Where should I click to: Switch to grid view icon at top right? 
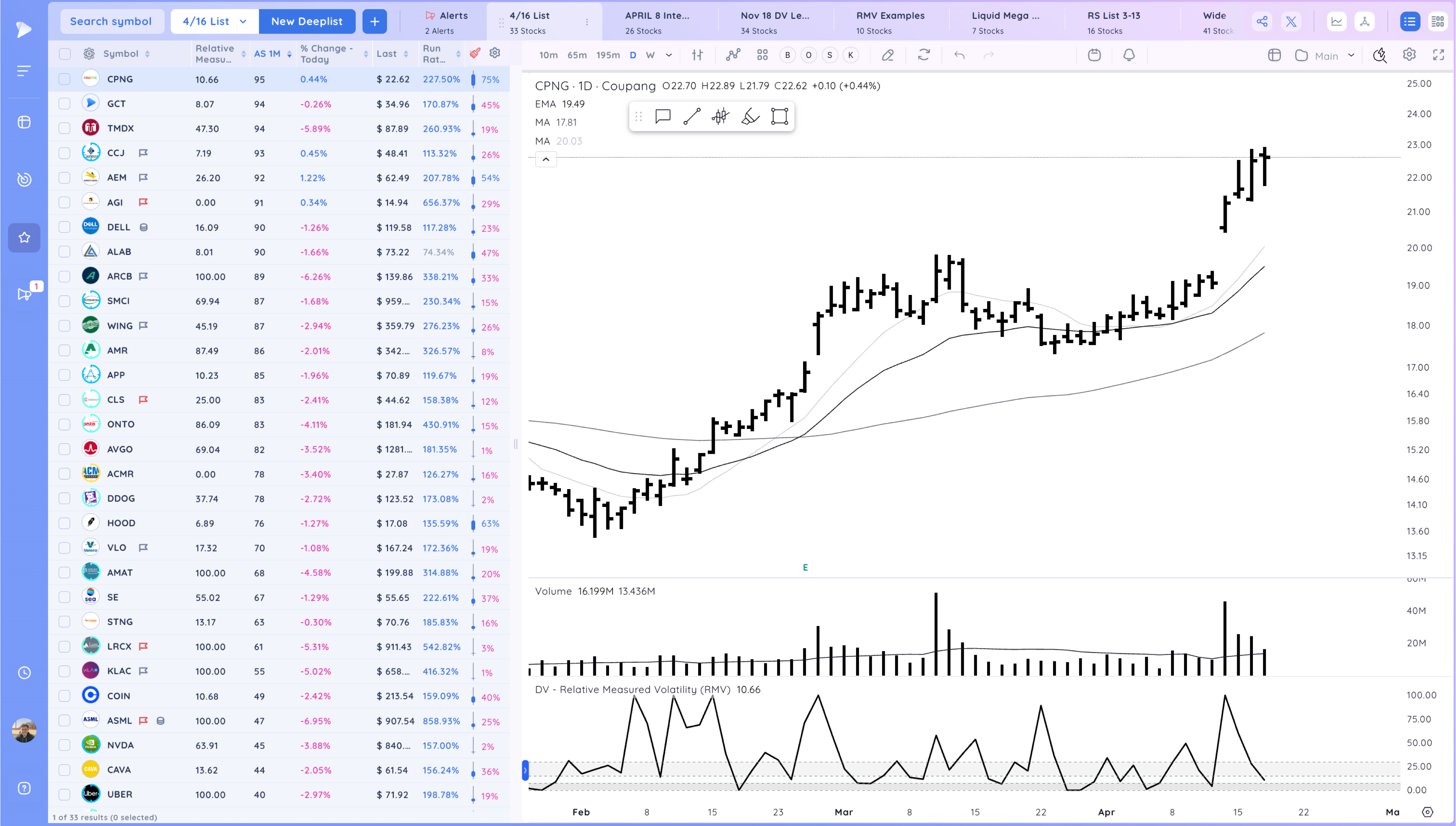coord(1438,21)
